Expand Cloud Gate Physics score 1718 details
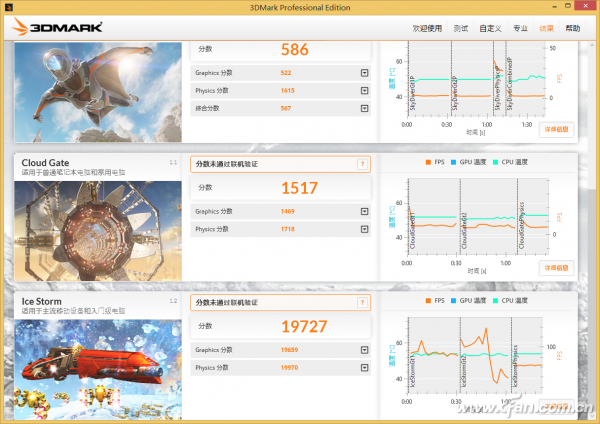The image size is (600, 424). [364, 229]
